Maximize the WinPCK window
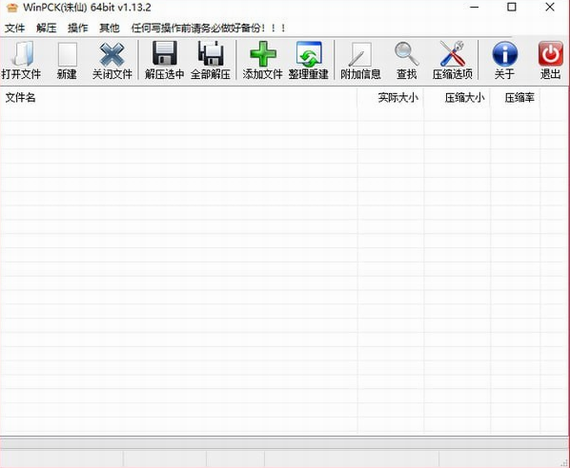This screenshot has width=570, height=468. pyautogui.click(x=512, y=7)
